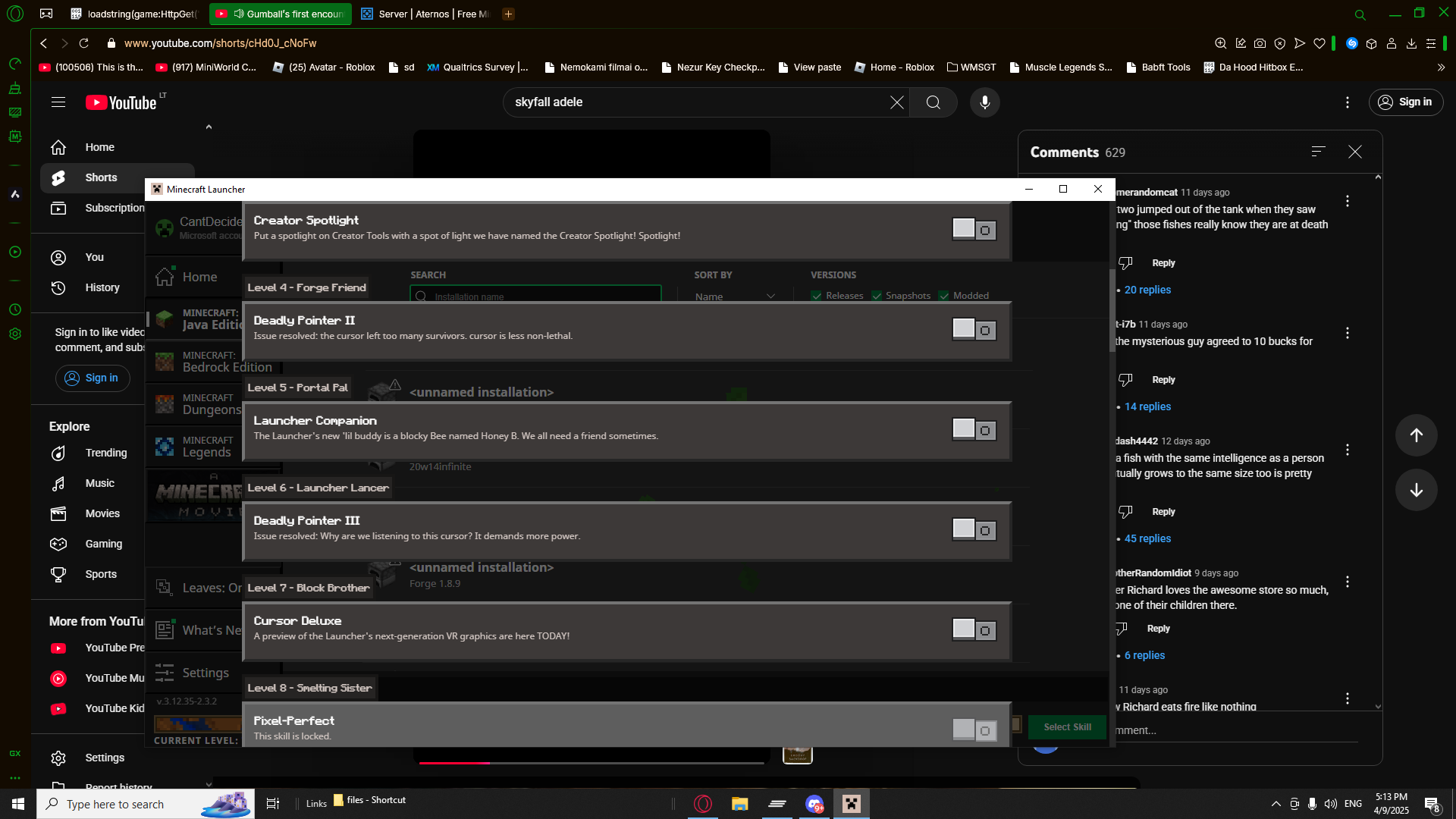The width and height of the screenshot is (1456, 819).
Task: Switch to the Aternos Server tab
Action: click(425, 14)
